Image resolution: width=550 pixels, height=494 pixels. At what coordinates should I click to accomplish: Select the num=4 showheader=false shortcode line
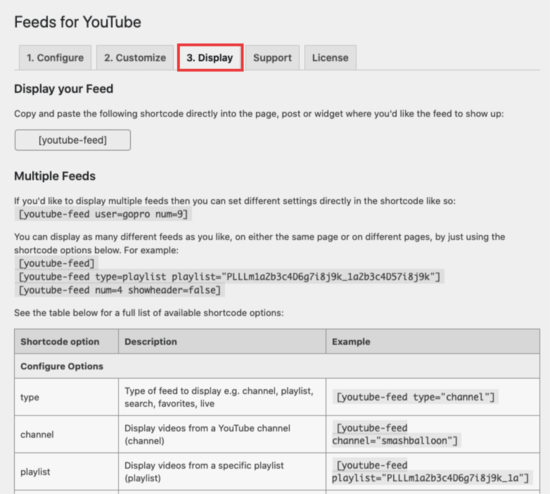pos(120,290)
